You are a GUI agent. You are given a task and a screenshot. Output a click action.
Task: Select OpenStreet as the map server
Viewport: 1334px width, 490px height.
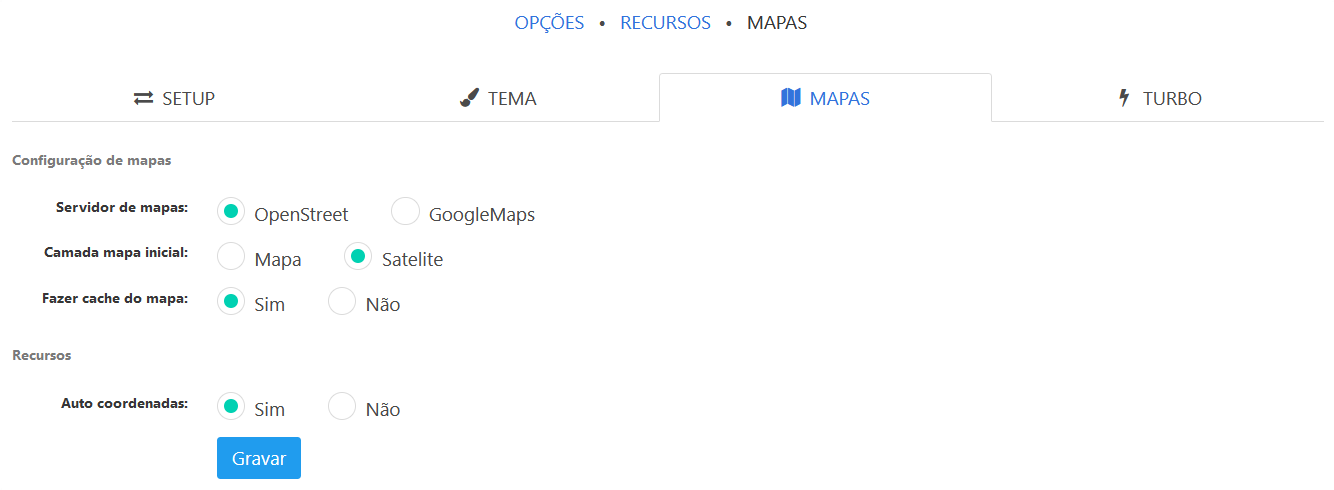click(x=231, y=212)
